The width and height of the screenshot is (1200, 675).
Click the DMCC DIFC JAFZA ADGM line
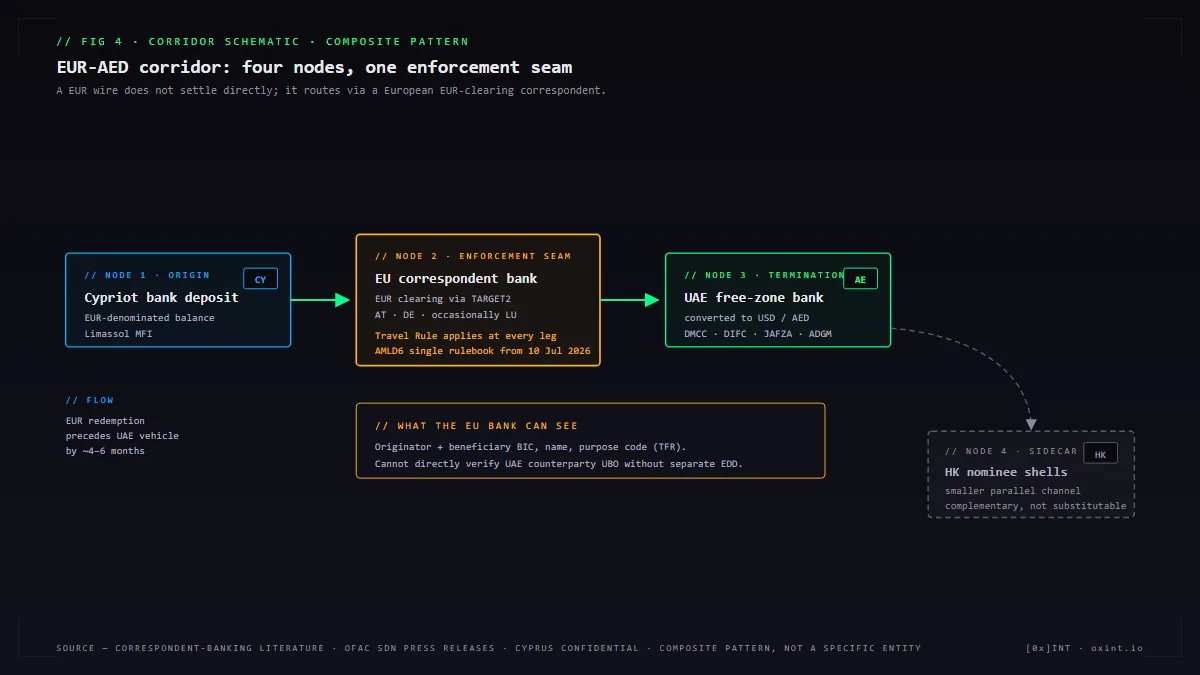(758, 334)
